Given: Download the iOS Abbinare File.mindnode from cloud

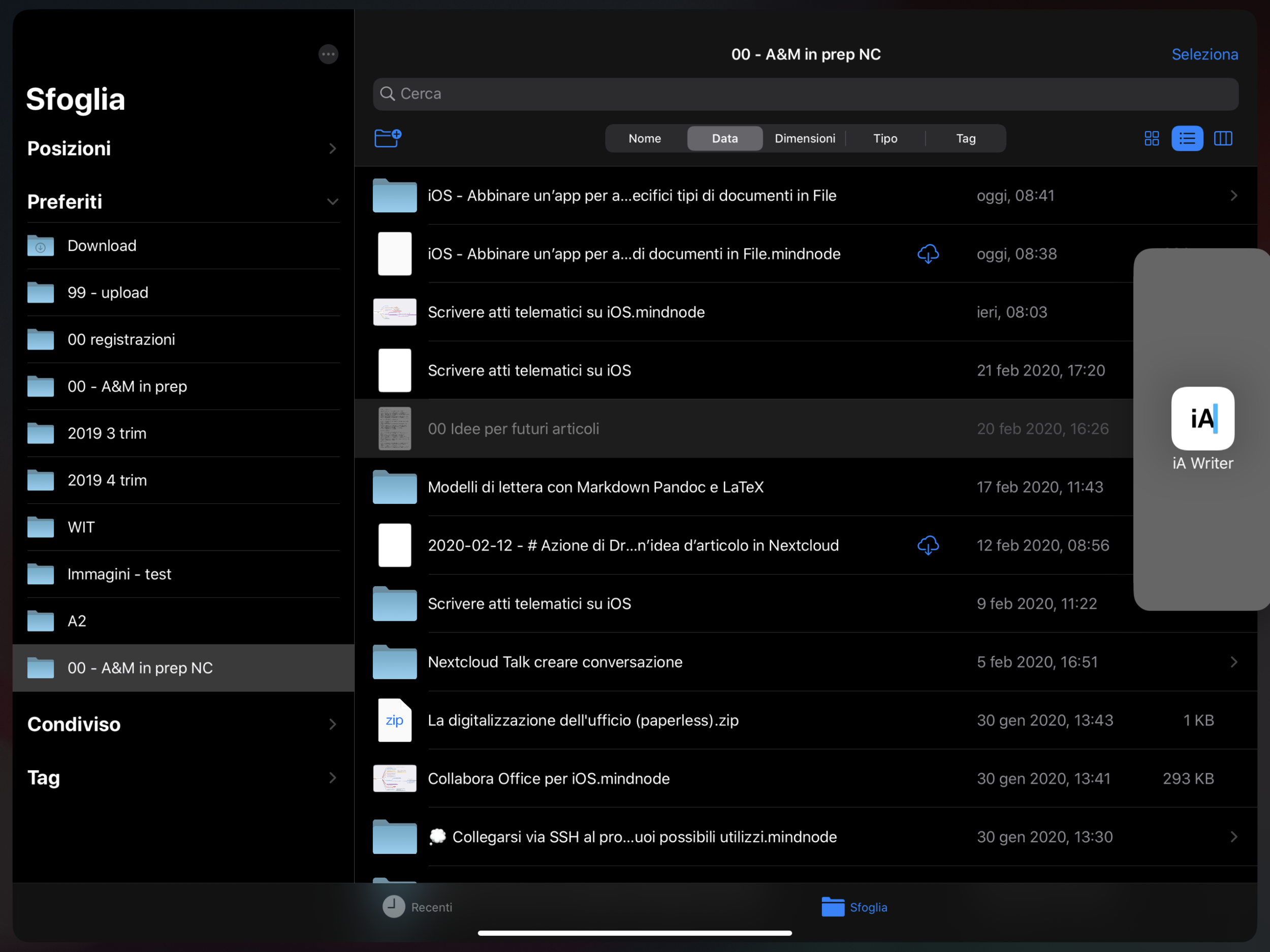Looking at the screenshot, I should point(928,254).
